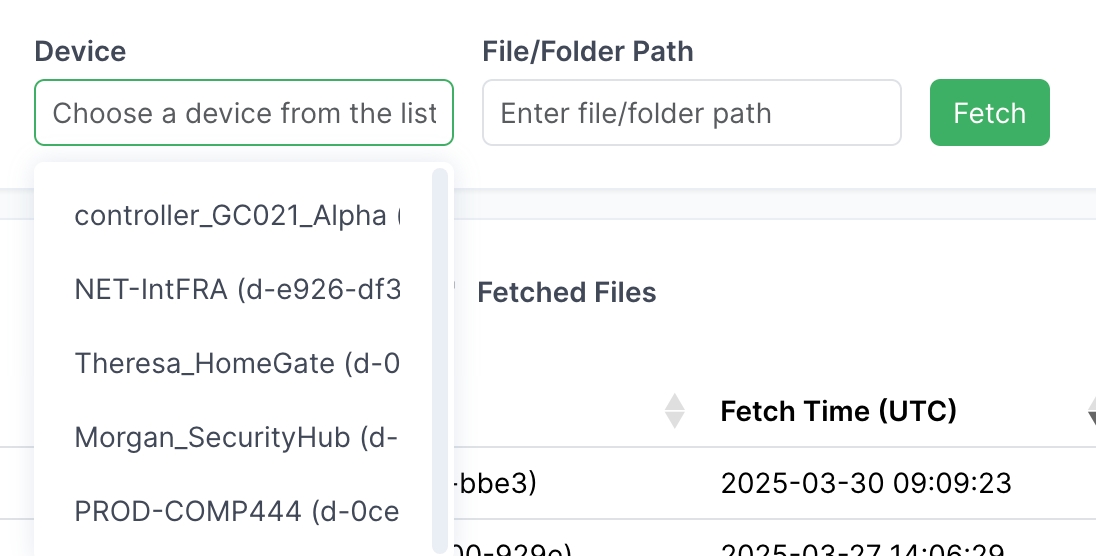Choose PROD-COMP444 from the dropdown

click(237, 511)
